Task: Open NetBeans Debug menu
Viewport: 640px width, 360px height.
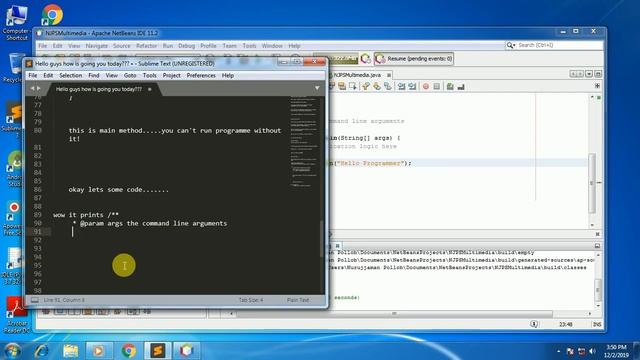Action: pyautogui.click(x=187, y=46)
